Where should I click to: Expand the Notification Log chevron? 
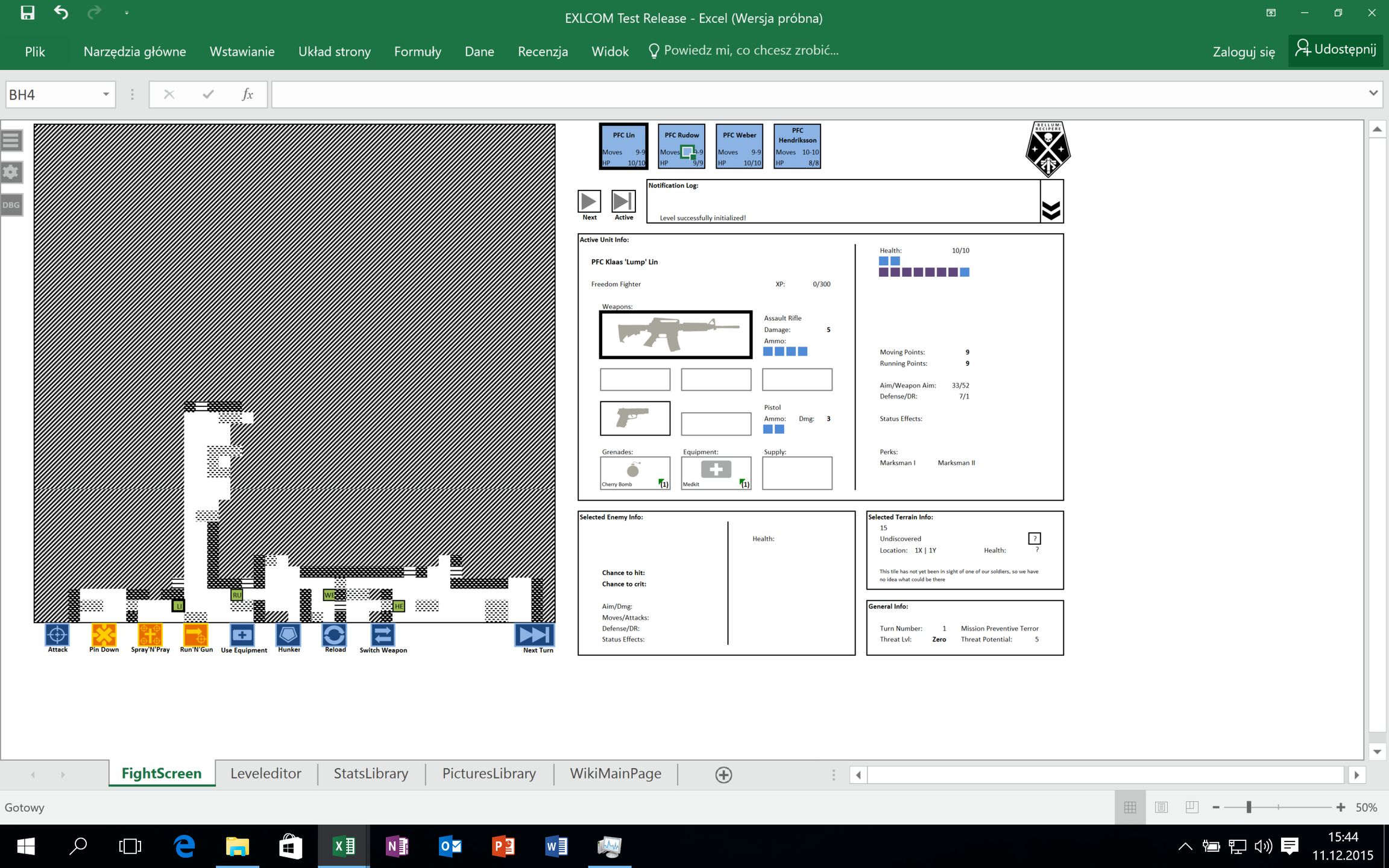pyautogui.click(x=1051, y=209)
